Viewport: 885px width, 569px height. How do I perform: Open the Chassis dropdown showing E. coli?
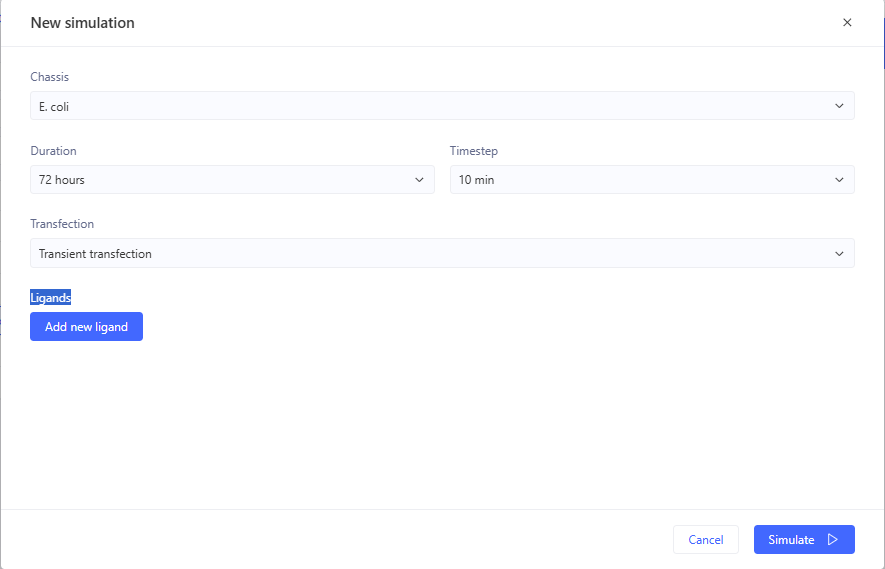(442, 106)
